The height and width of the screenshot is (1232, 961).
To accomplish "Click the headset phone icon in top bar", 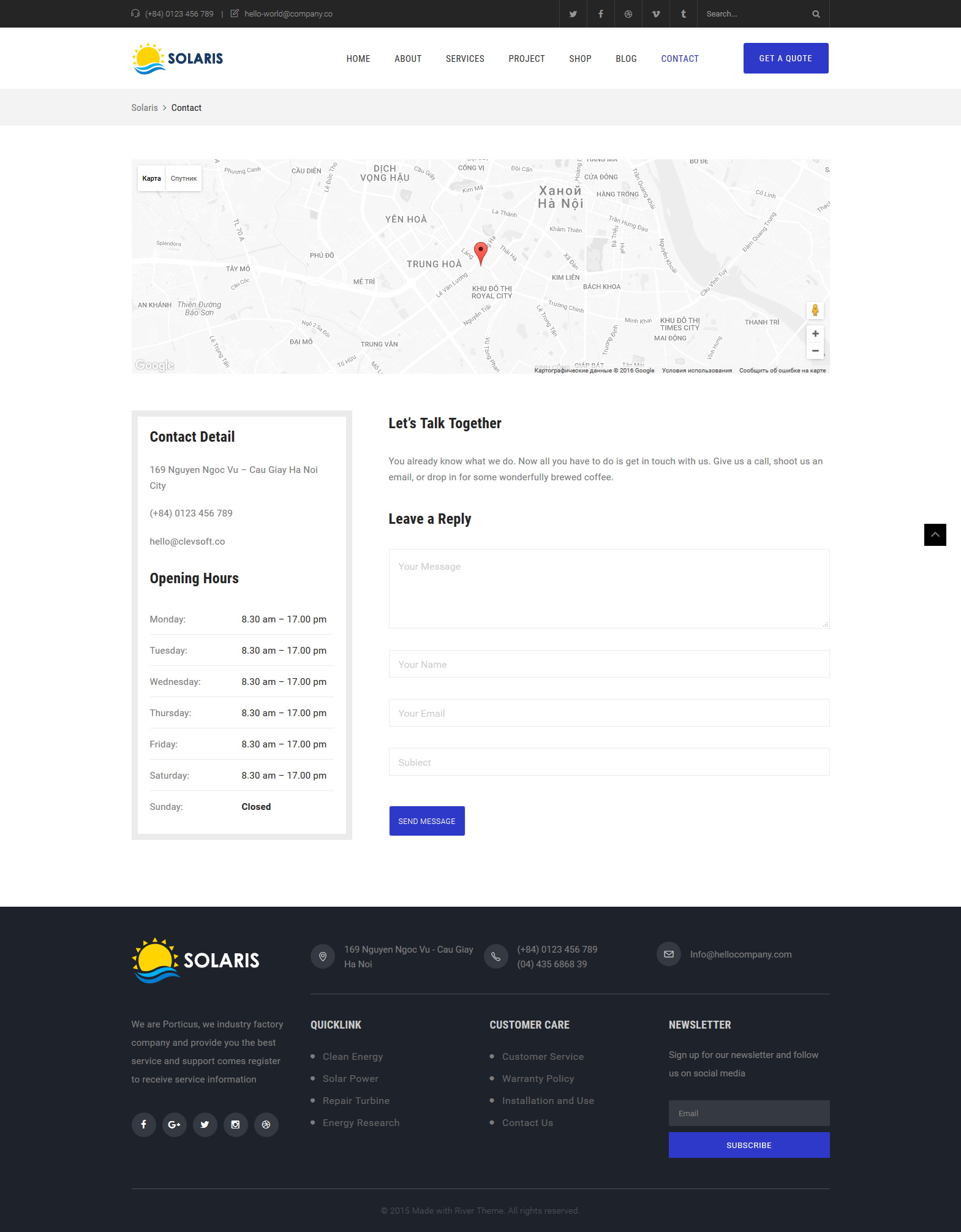I will coord(135,13).
